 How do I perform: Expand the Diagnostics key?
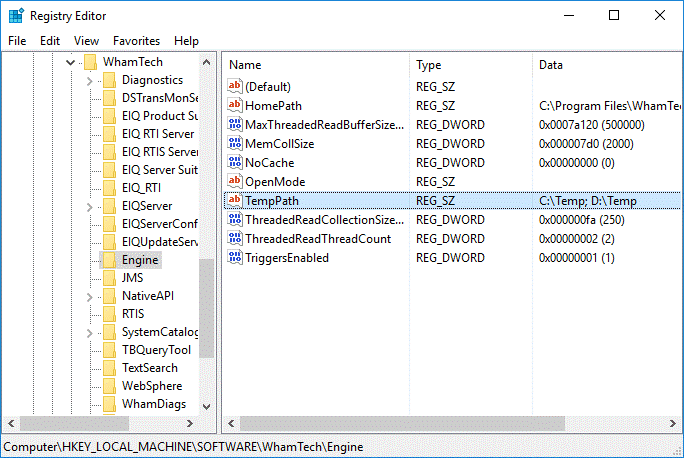tap(89, 81)
